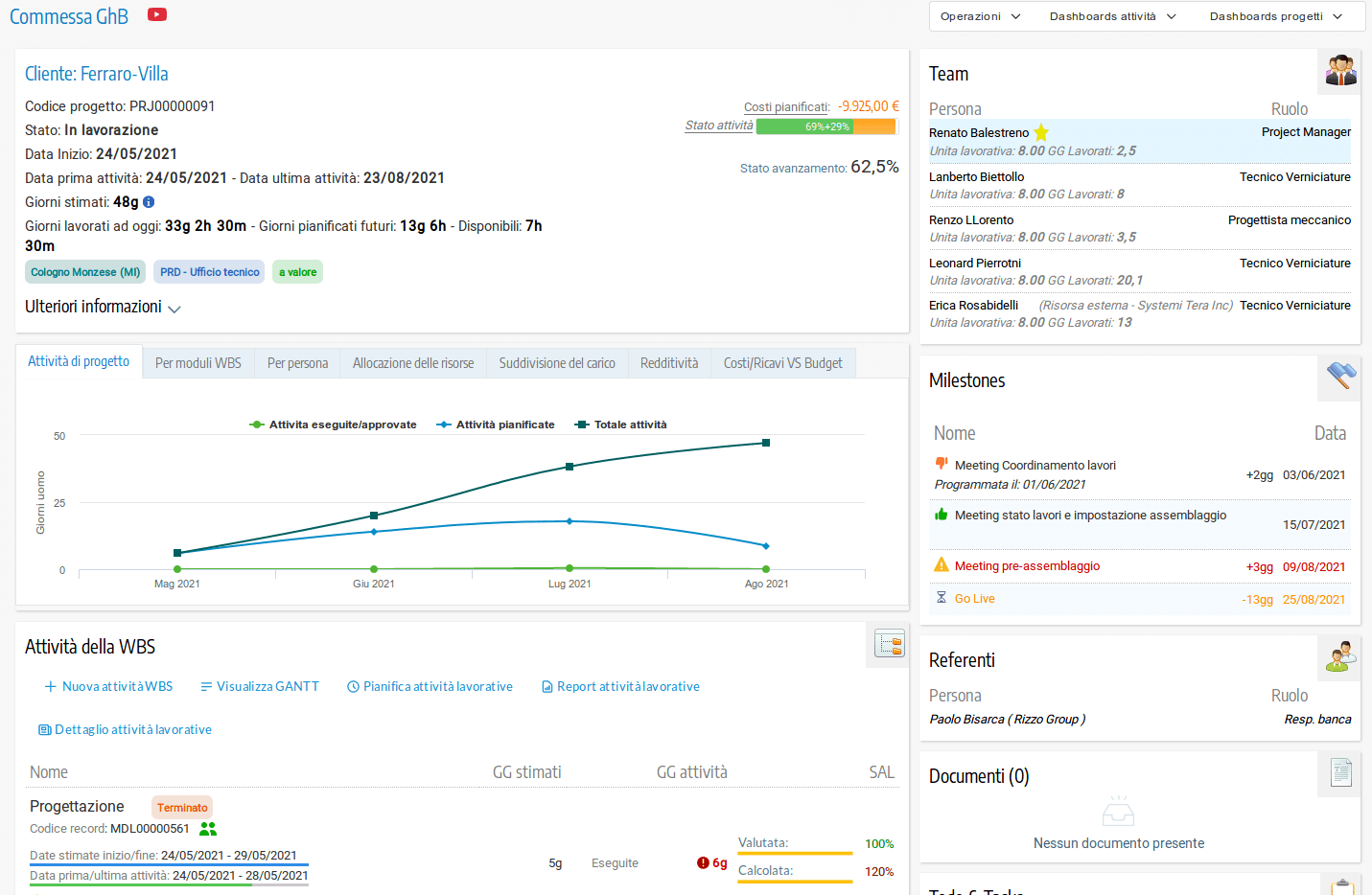
Task: Open Visualizza GANTT
Action: [259, 686]
